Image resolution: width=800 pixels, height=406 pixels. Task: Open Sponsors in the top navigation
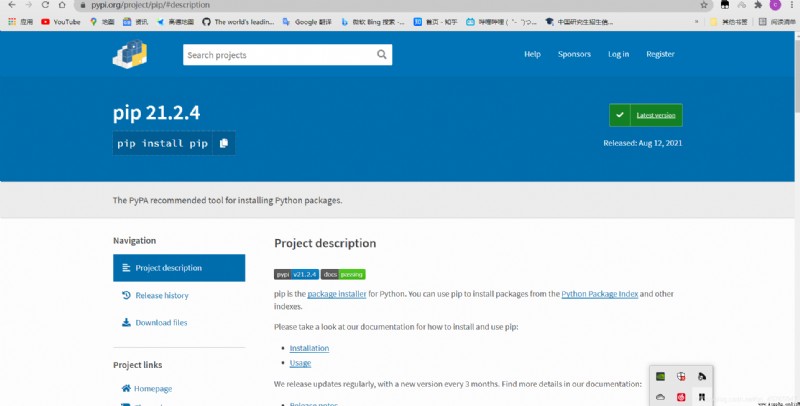click(574, 54)
